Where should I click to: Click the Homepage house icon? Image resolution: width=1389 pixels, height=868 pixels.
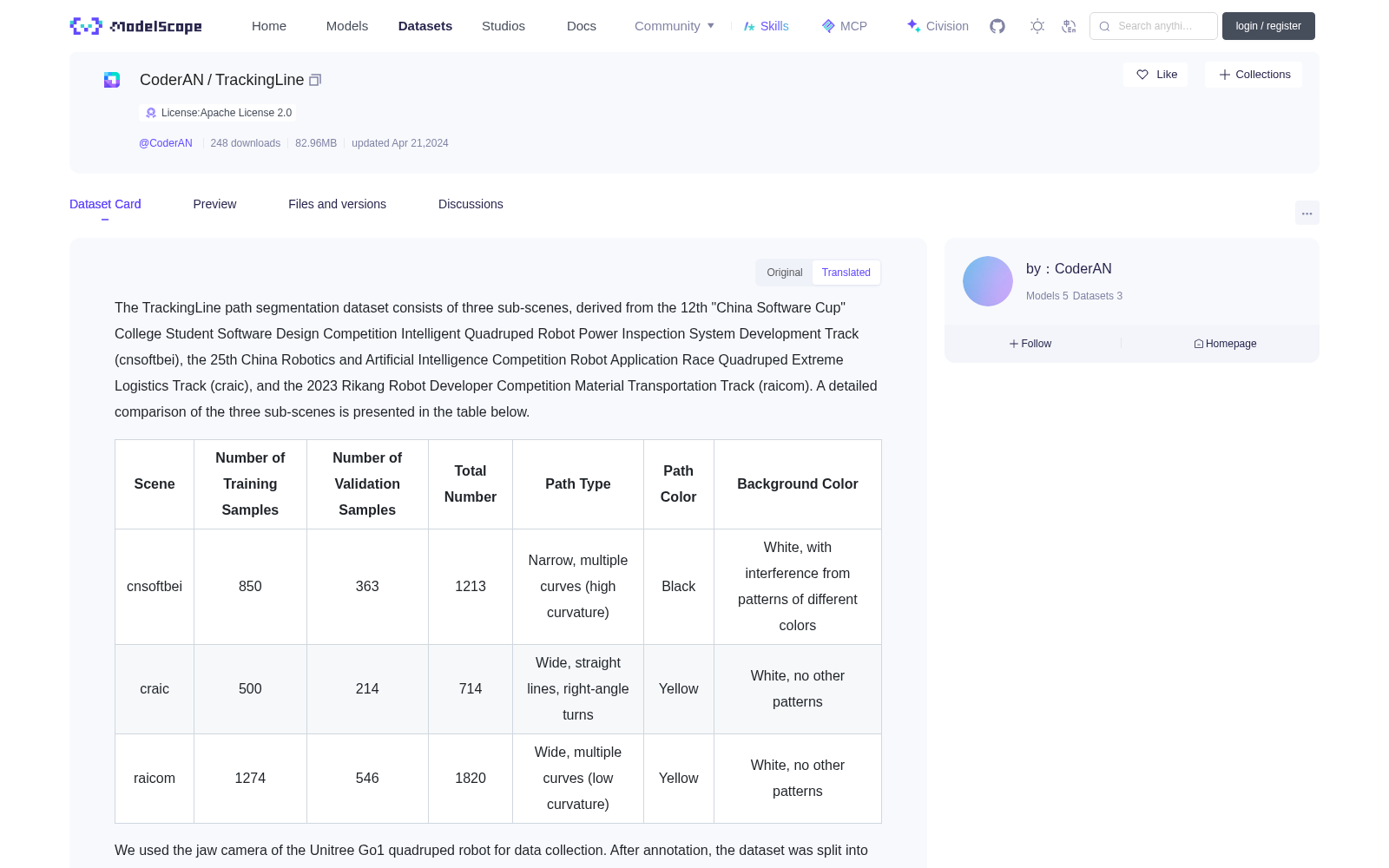(x=1199, y=344)
